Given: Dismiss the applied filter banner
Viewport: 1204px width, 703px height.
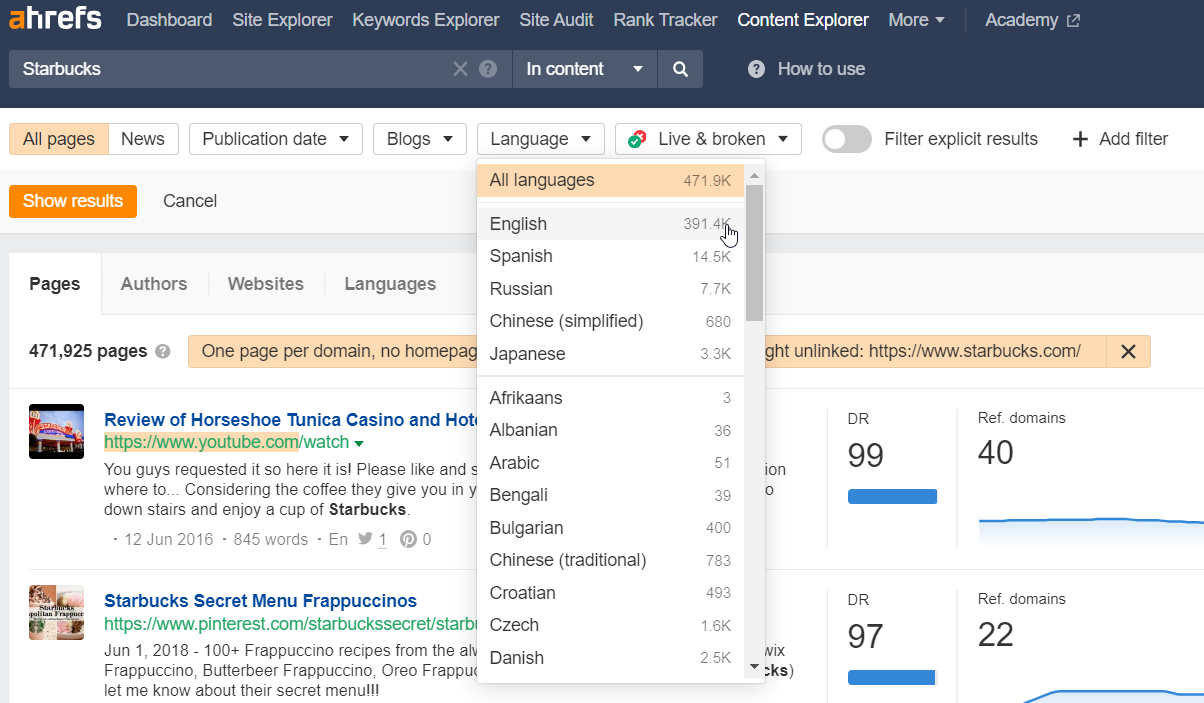Looking at the screenshot, I should tap(1128, 351).
